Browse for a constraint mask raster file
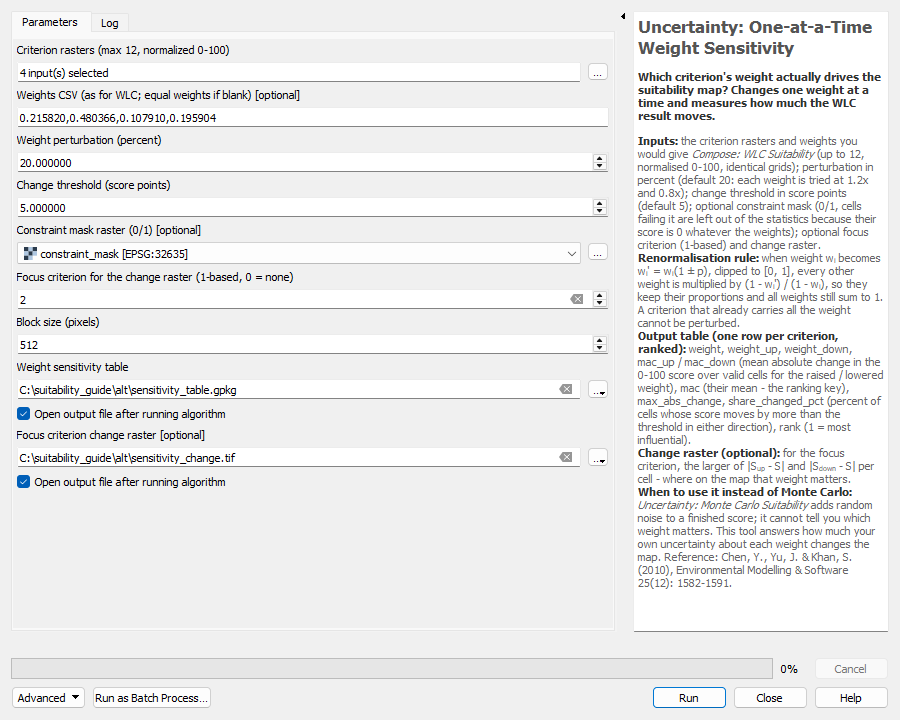The image size is (900, 720). coord(598,253)
